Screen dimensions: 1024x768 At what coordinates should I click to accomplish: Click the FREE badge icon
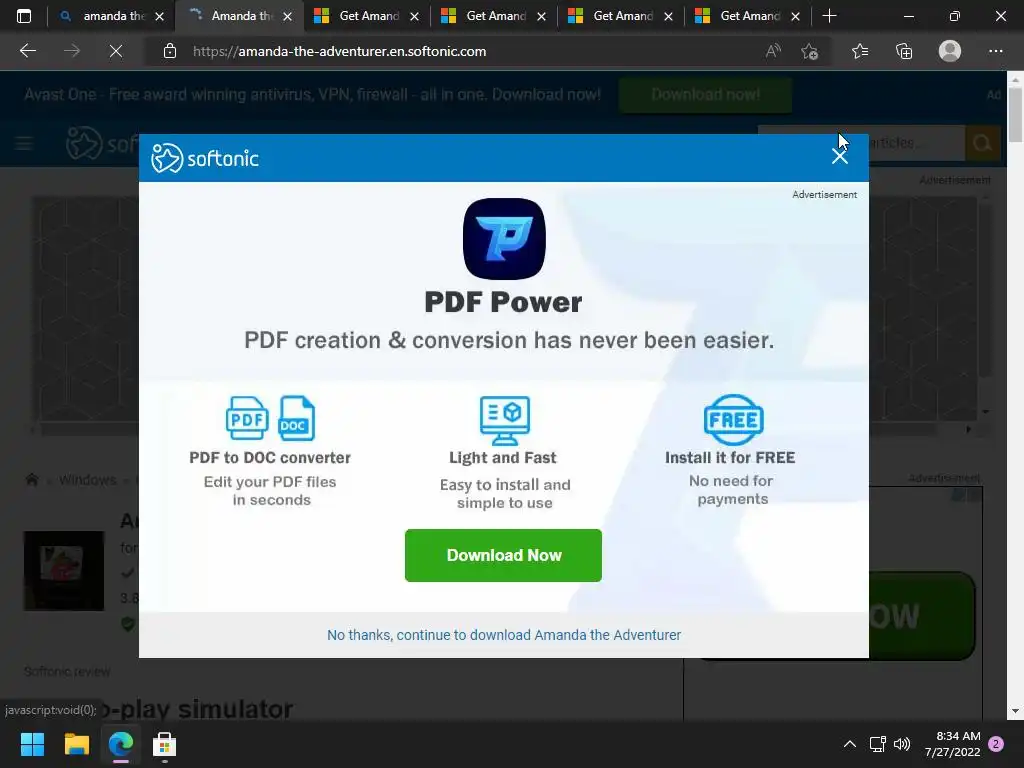pyautogui.click(x=733, y=419)
